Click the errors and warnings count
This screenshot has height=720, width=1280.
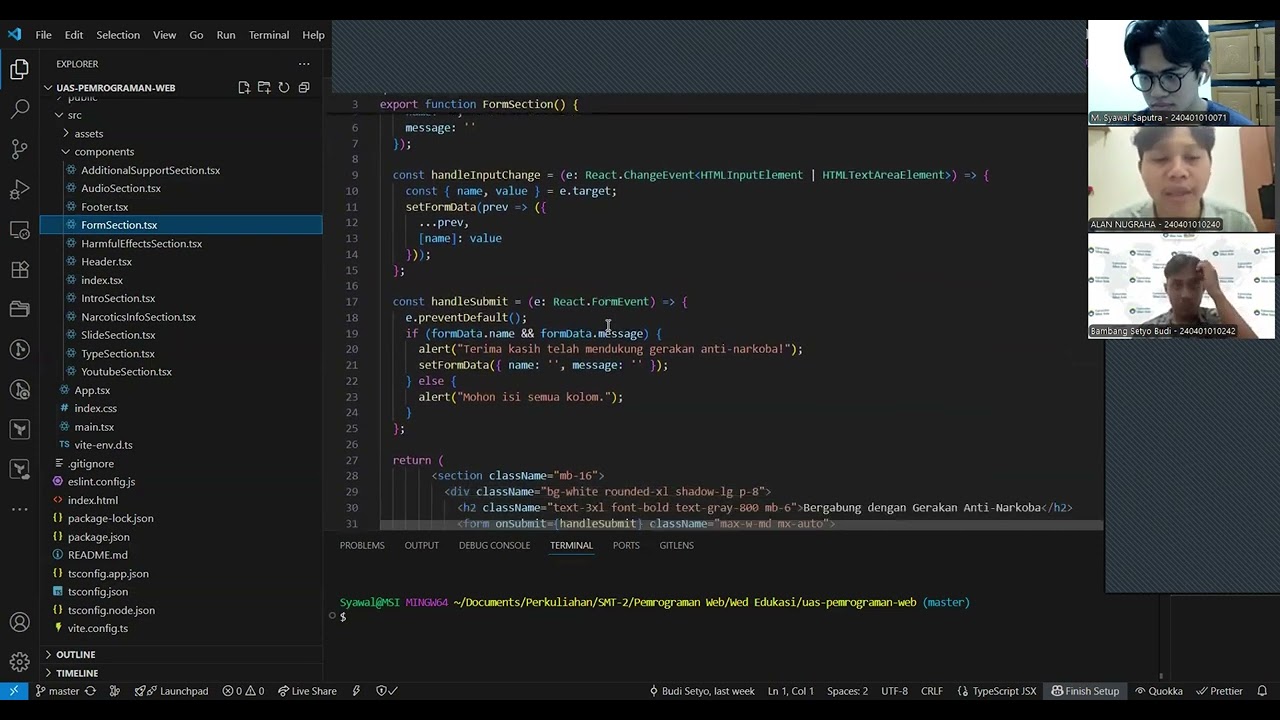point(243,691)
